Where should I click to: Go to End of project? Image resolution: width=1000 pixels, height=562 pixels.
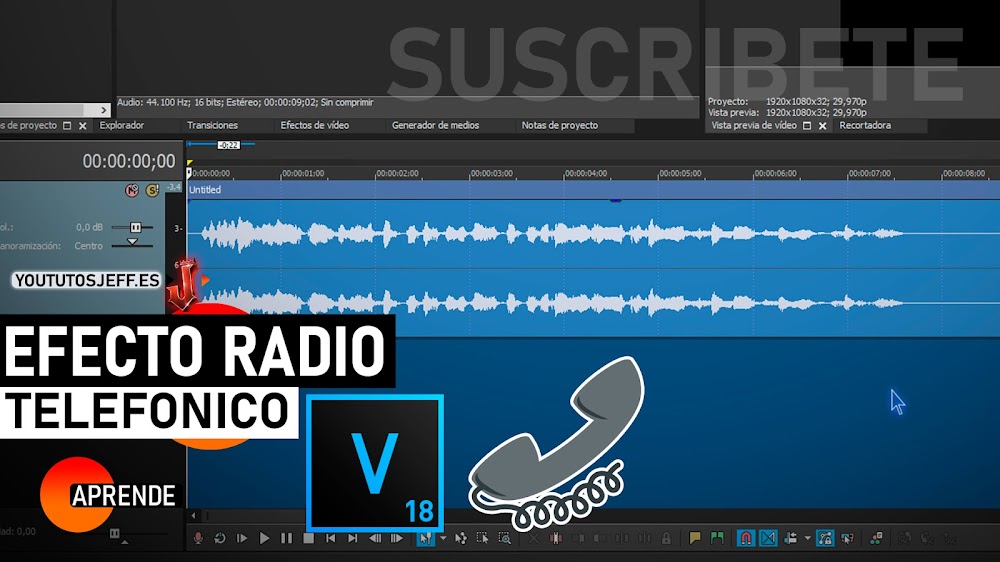click(353, 538)
